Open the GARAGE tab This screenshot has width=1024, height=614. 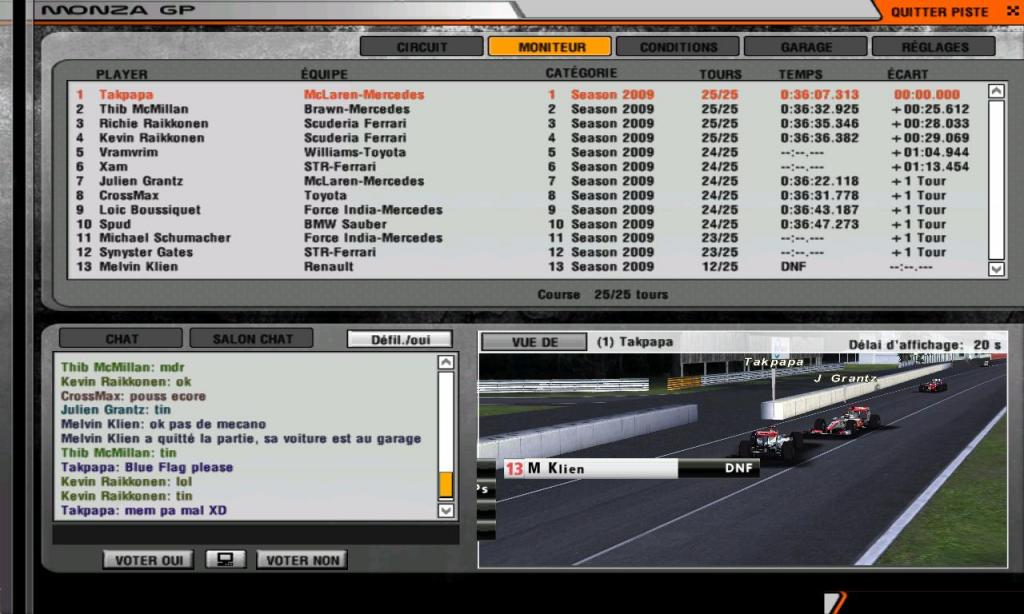tap(806, 47)
